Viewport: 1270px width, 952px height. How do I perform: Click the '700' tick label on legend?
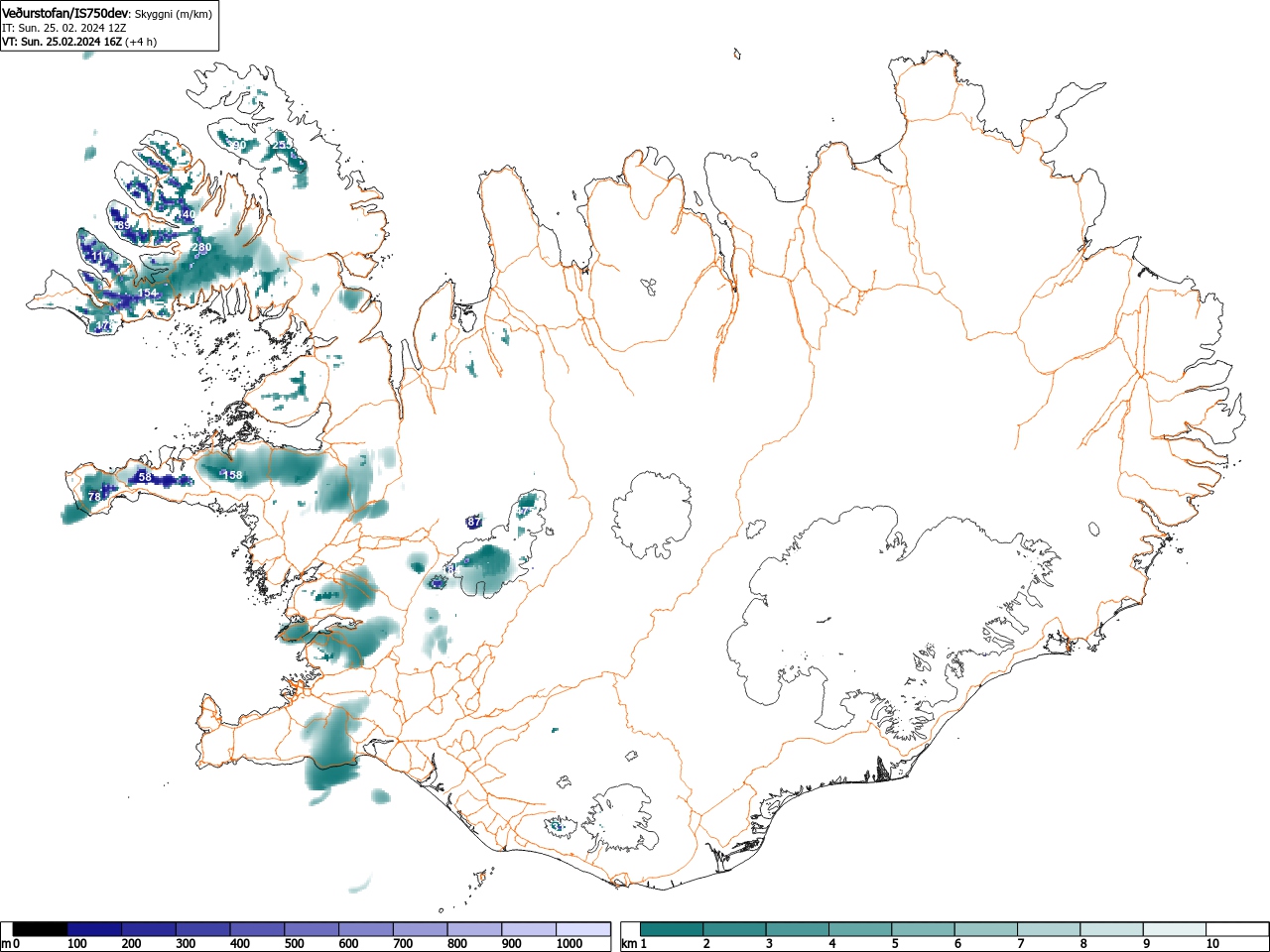403,944
